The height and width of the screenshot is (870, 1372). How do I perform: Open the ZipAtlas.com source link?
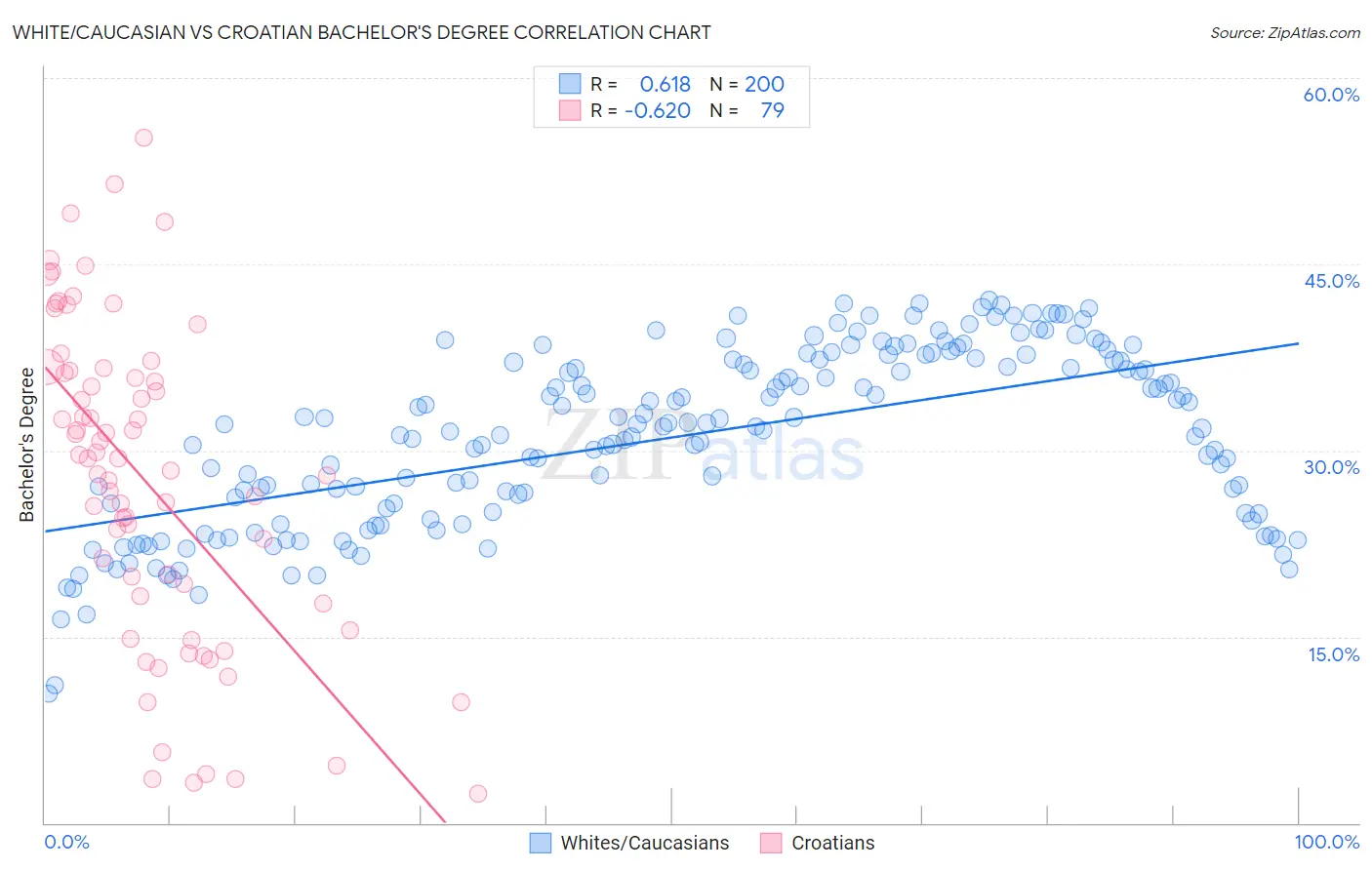tap(1284, 32)
